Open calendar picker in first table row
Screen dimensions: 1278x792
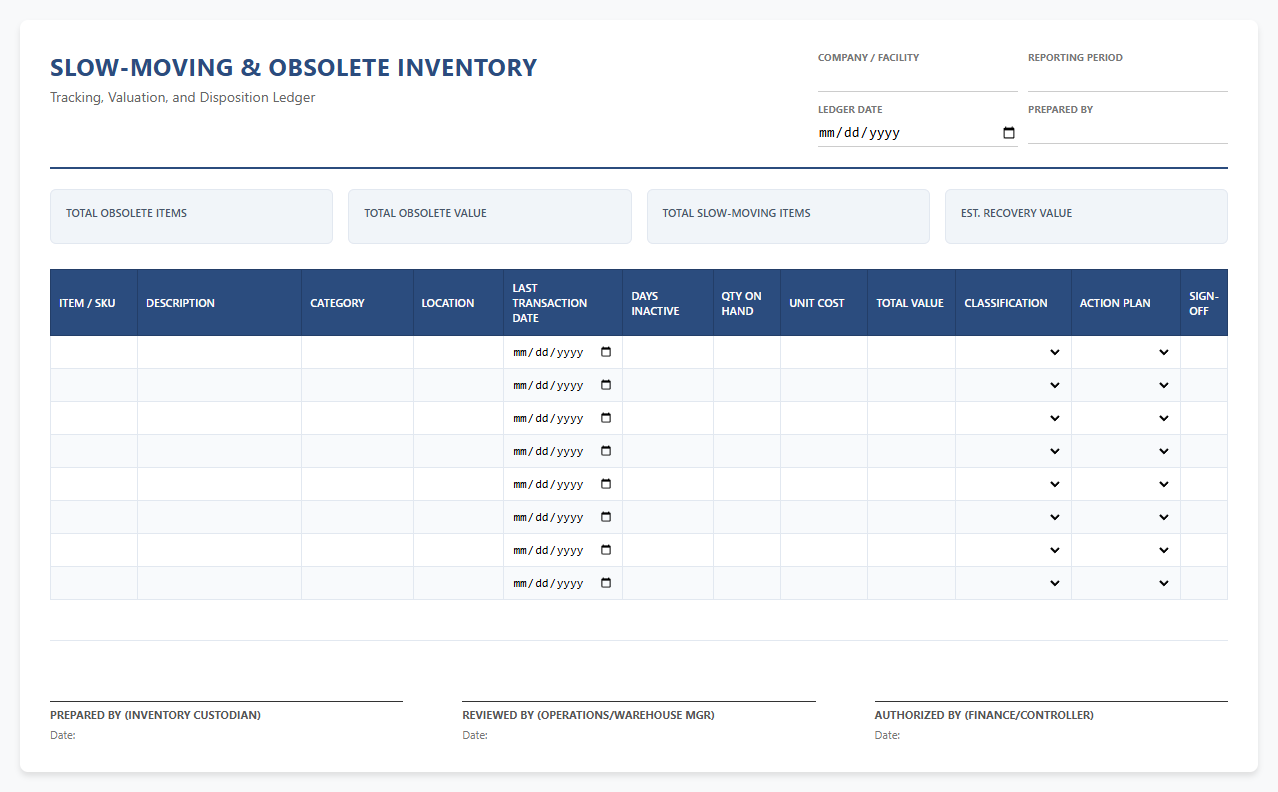(606, 352)
